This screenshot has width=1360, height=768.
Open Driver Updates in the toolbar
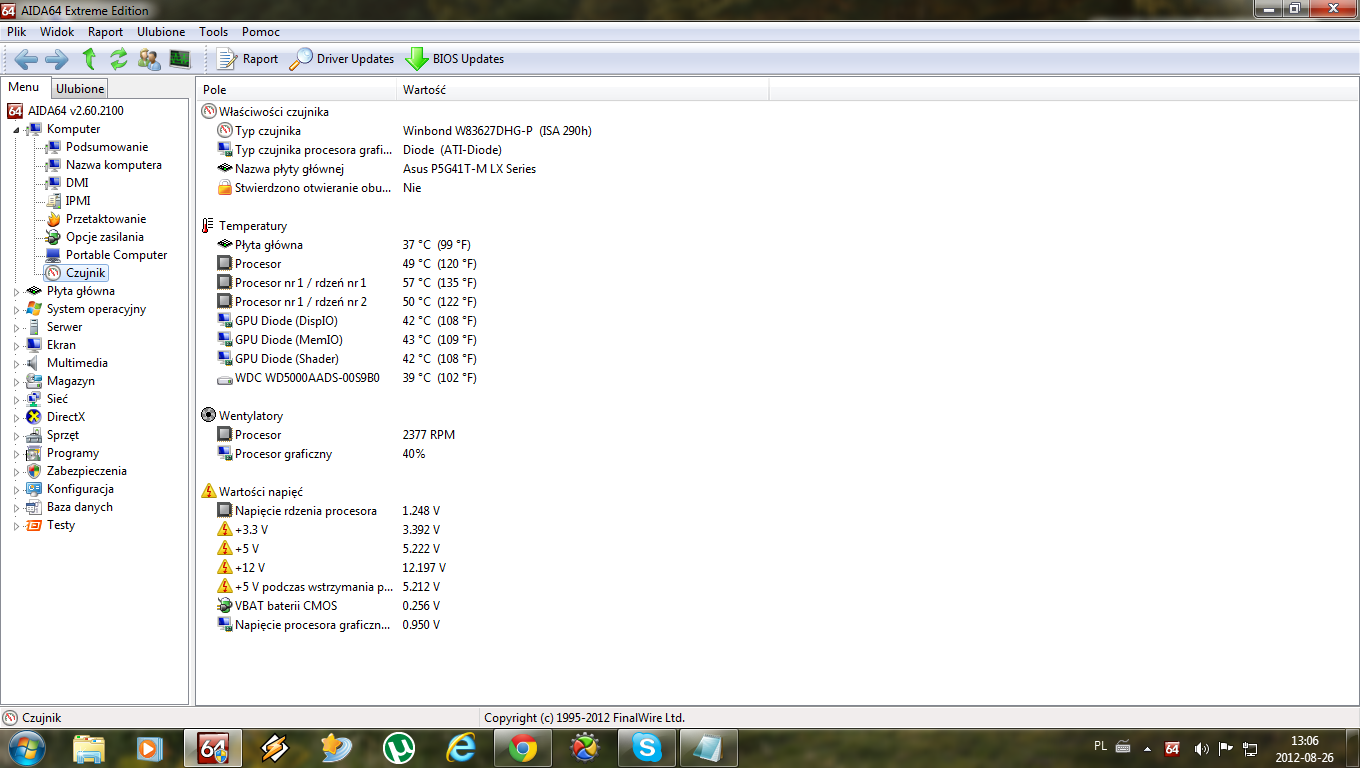[342, 59]
